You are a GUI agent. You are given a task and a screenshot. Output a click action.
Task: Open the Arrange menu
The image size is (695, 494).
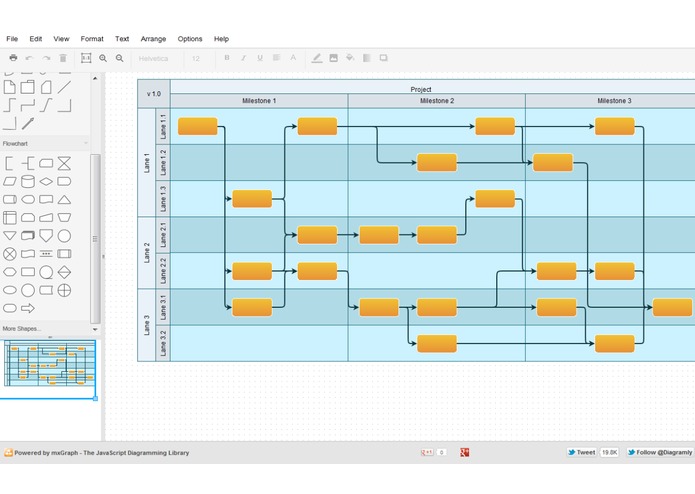click(153, 39)
